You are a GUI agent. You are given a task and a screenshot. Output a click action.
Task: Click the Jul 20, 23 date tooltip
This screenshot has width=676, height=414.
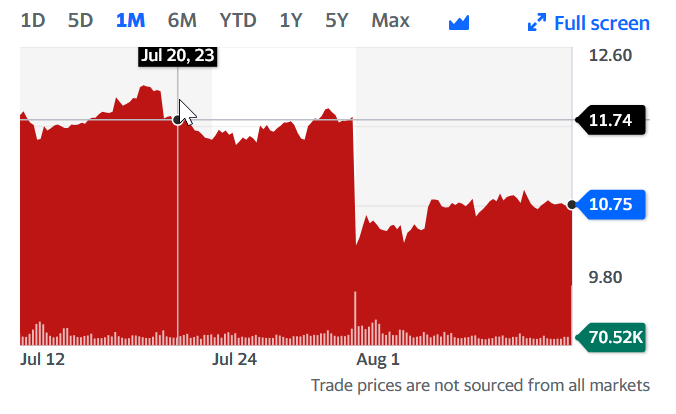pos(178,56)
